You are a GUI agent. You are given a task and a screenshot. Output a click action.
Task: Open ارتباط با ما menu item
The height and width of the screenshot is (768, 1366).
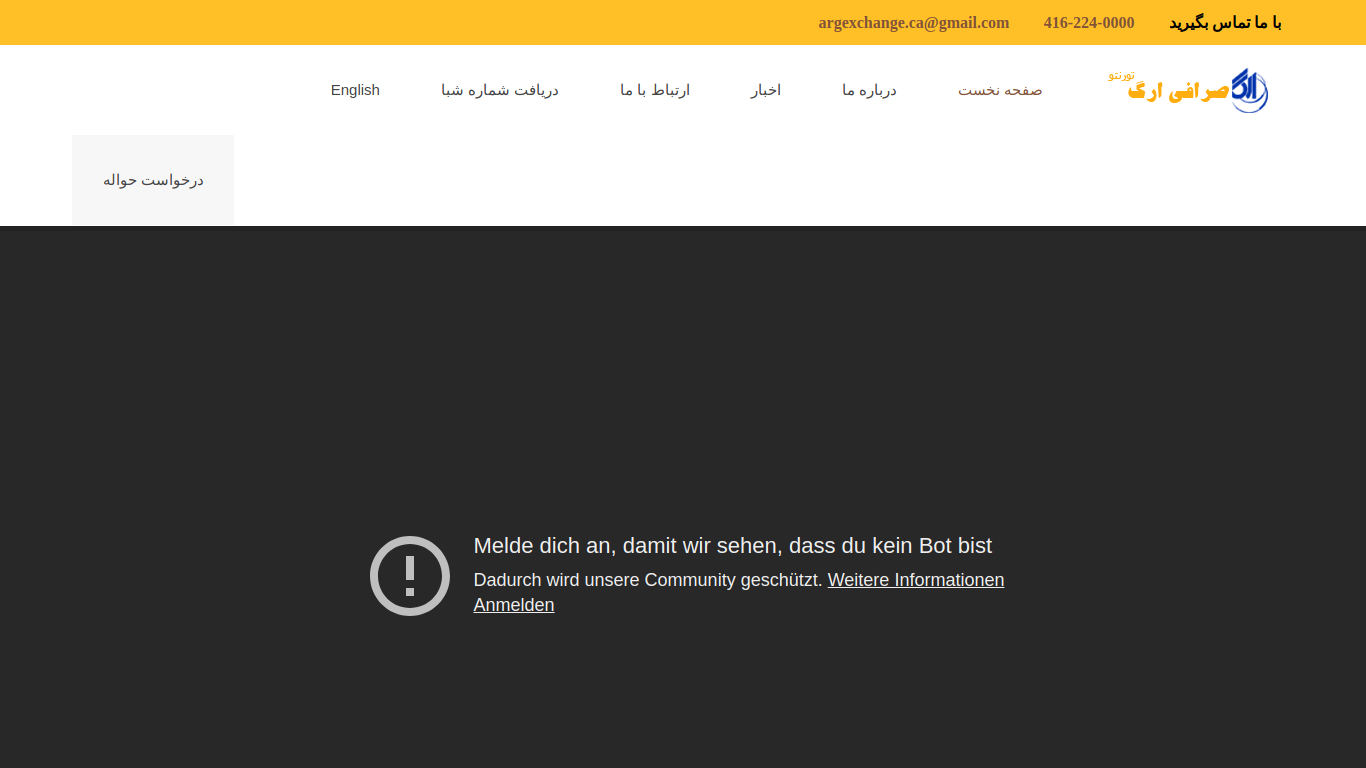coord(655,90)
